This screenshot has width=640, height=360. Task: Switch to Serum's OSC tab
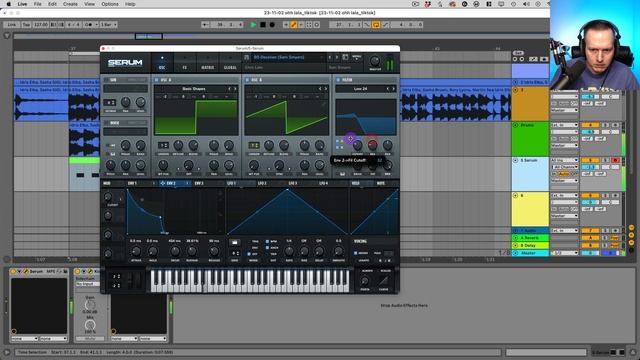click(162, 63)
